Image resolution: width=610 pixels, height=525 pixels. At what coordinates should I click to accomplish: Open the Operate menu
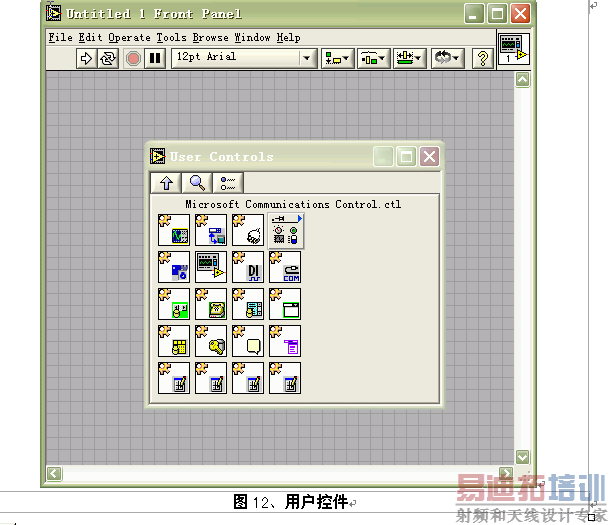(x=129, y=37)
